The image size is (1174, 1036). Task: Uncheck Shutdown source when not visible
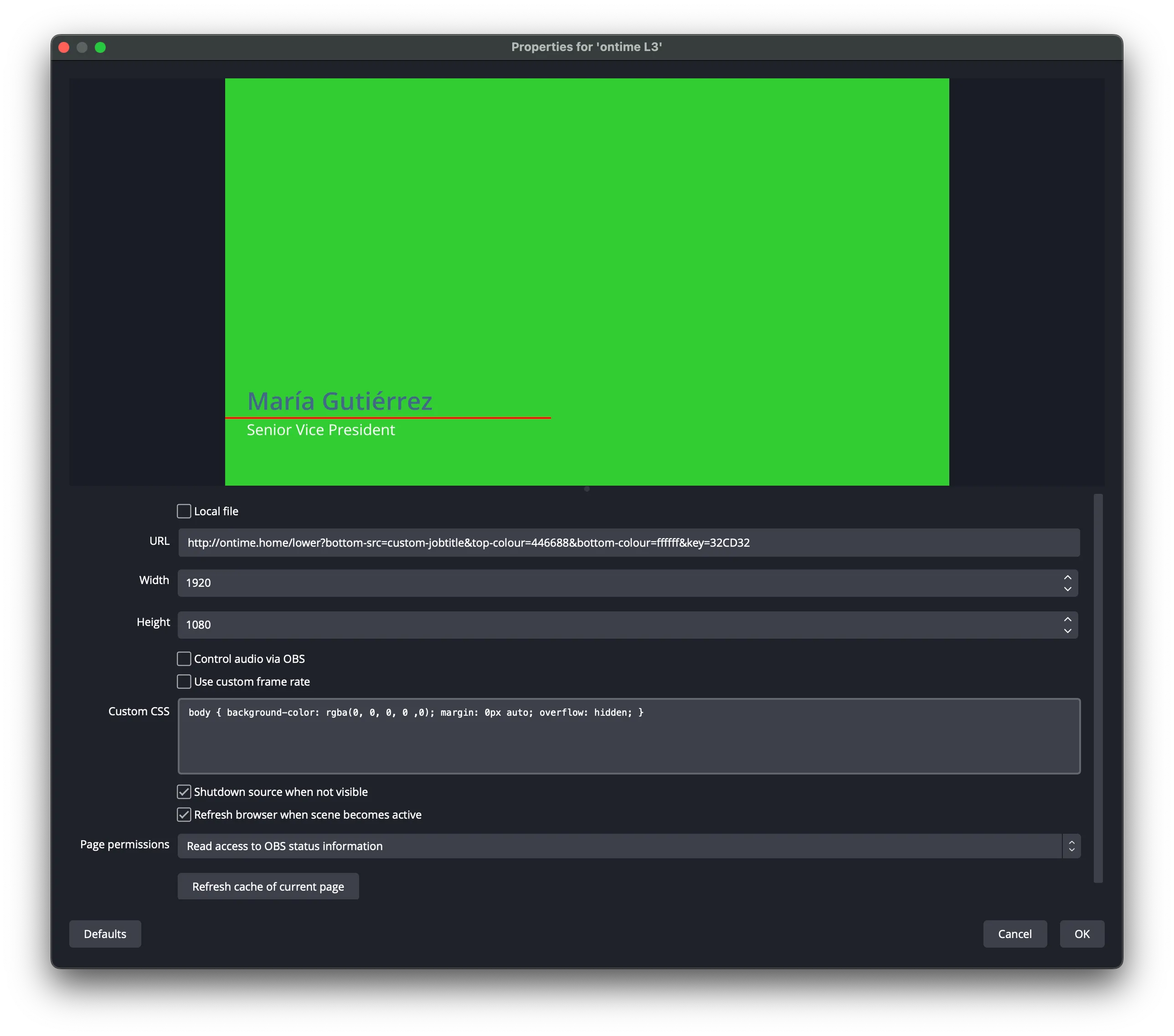pos(184,792)
